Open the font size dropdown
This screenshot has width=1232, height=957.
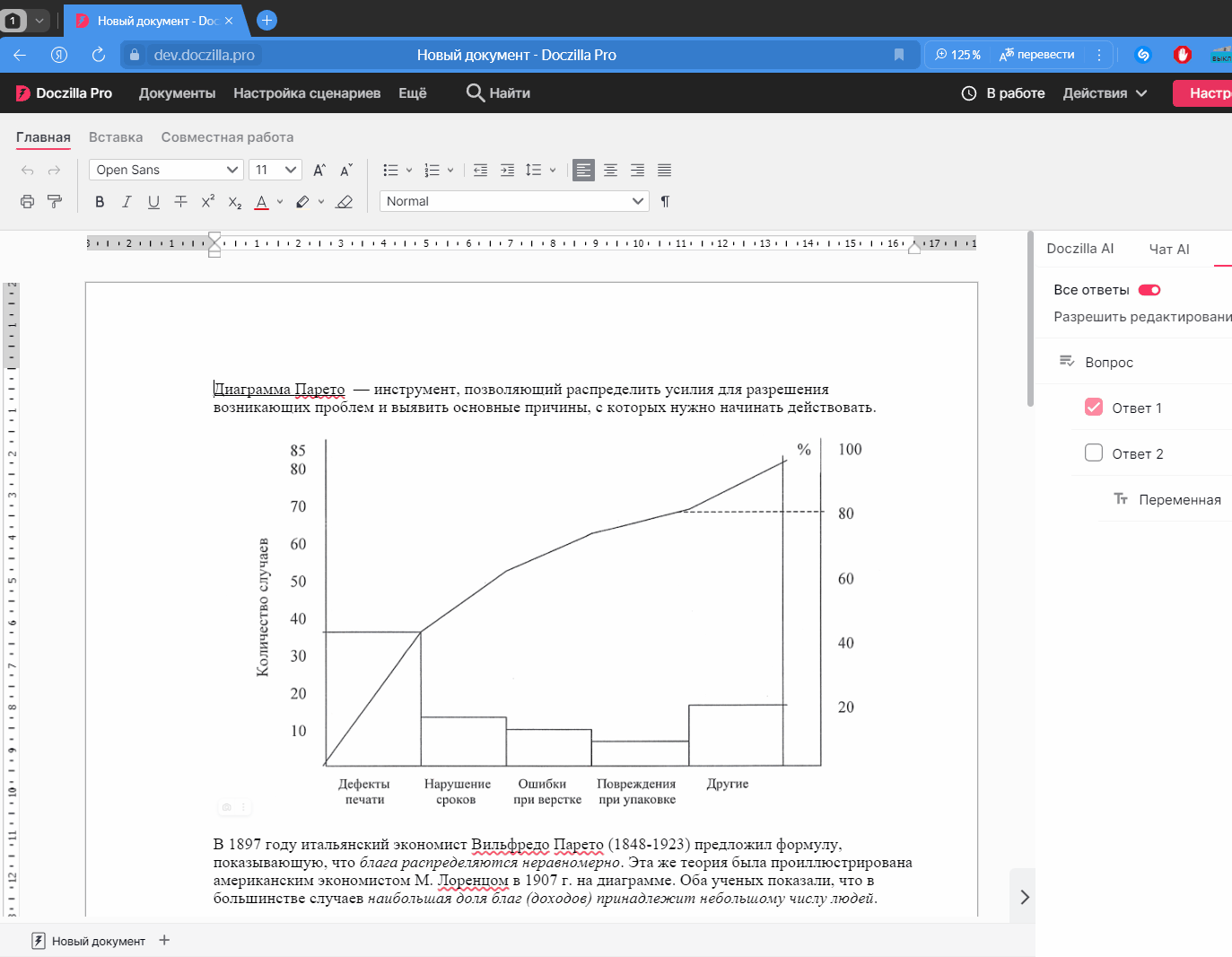(x=275, y=171)
